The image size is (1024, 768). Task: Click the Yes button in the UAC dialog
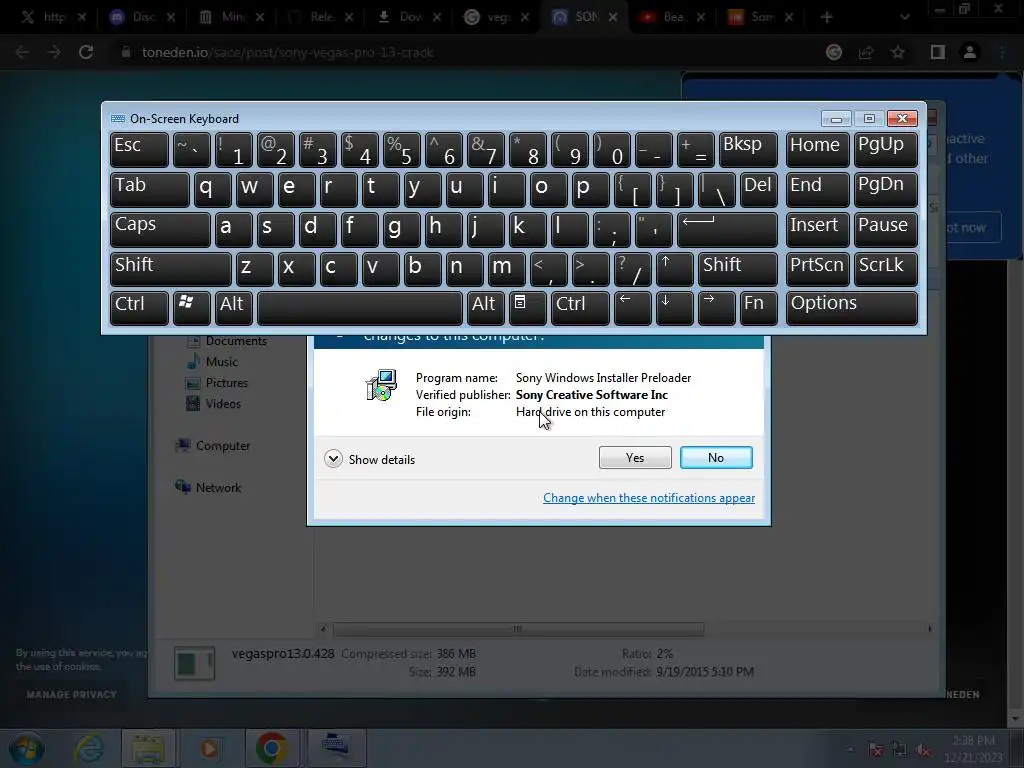(635, 458)
